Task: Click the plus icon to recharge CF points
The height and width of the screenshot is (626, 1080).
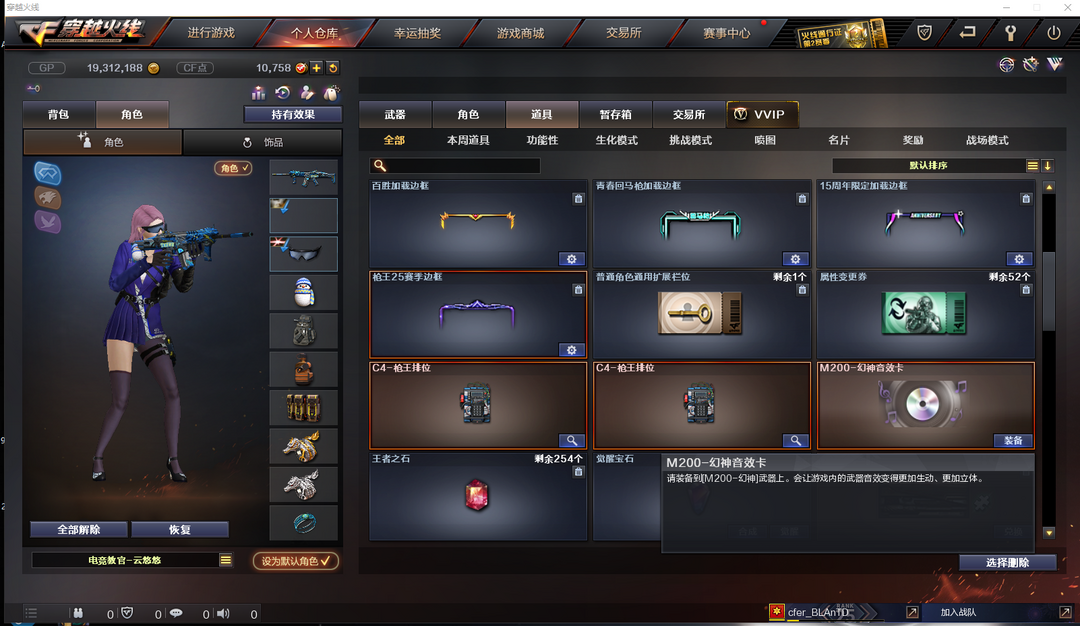Action: 316,67
